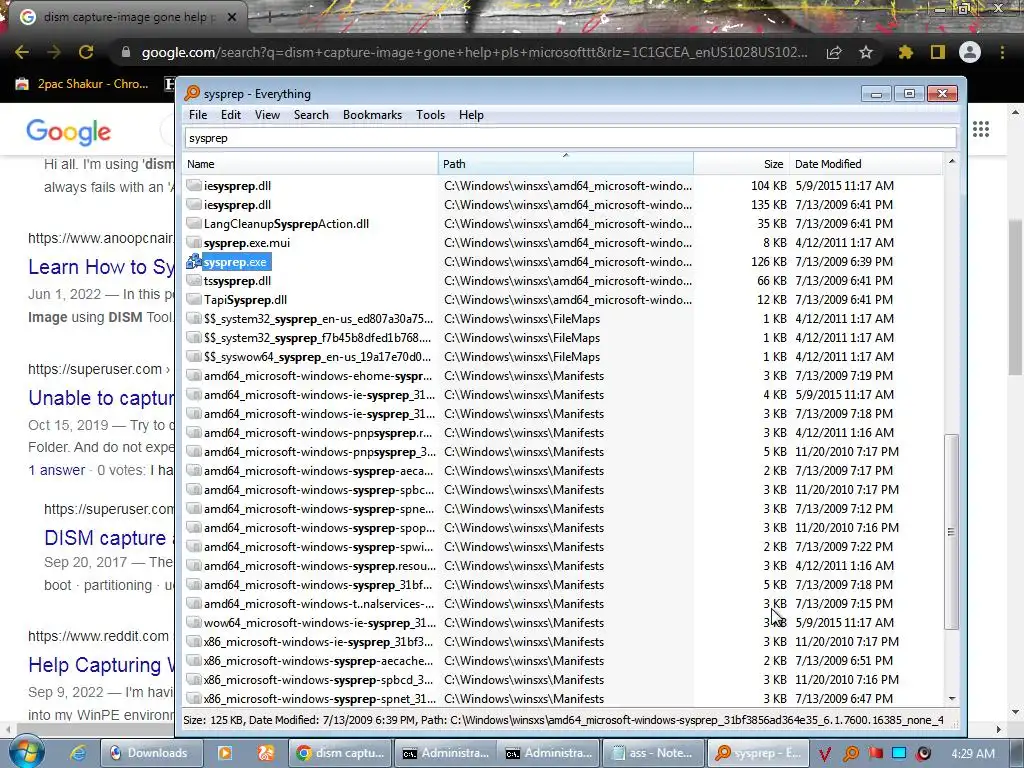This screenshot has width=1024, height=768.
Task: Click the Chrome address bar URL
Action: point(474,52)
